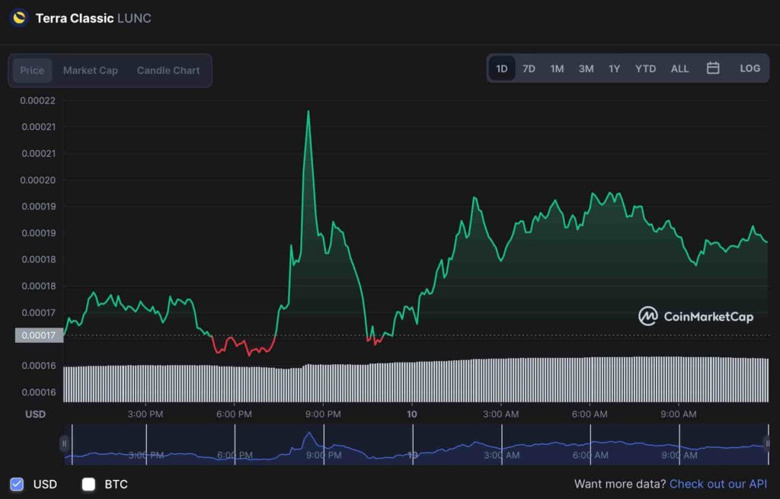Select the 1D time range

502,69
